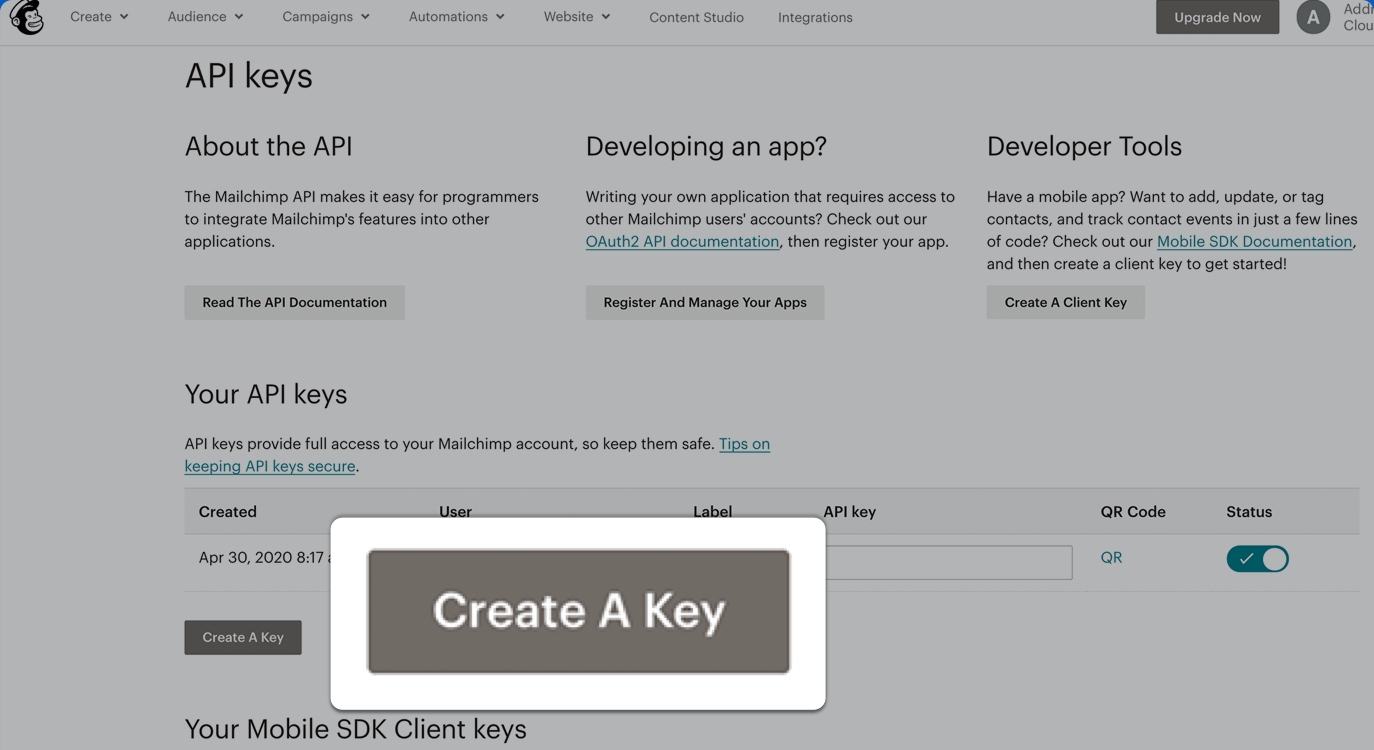
Task: Expand the Automations menu
Action: (x=457, y=17)
